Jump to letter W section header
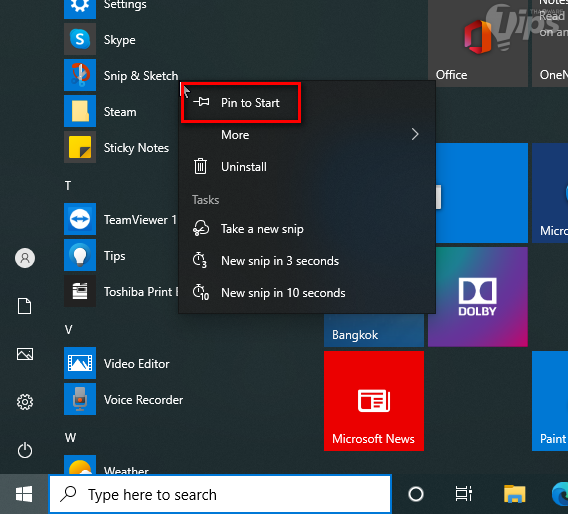This screenshot has height=514, width=568. click(x=70, y=438)
